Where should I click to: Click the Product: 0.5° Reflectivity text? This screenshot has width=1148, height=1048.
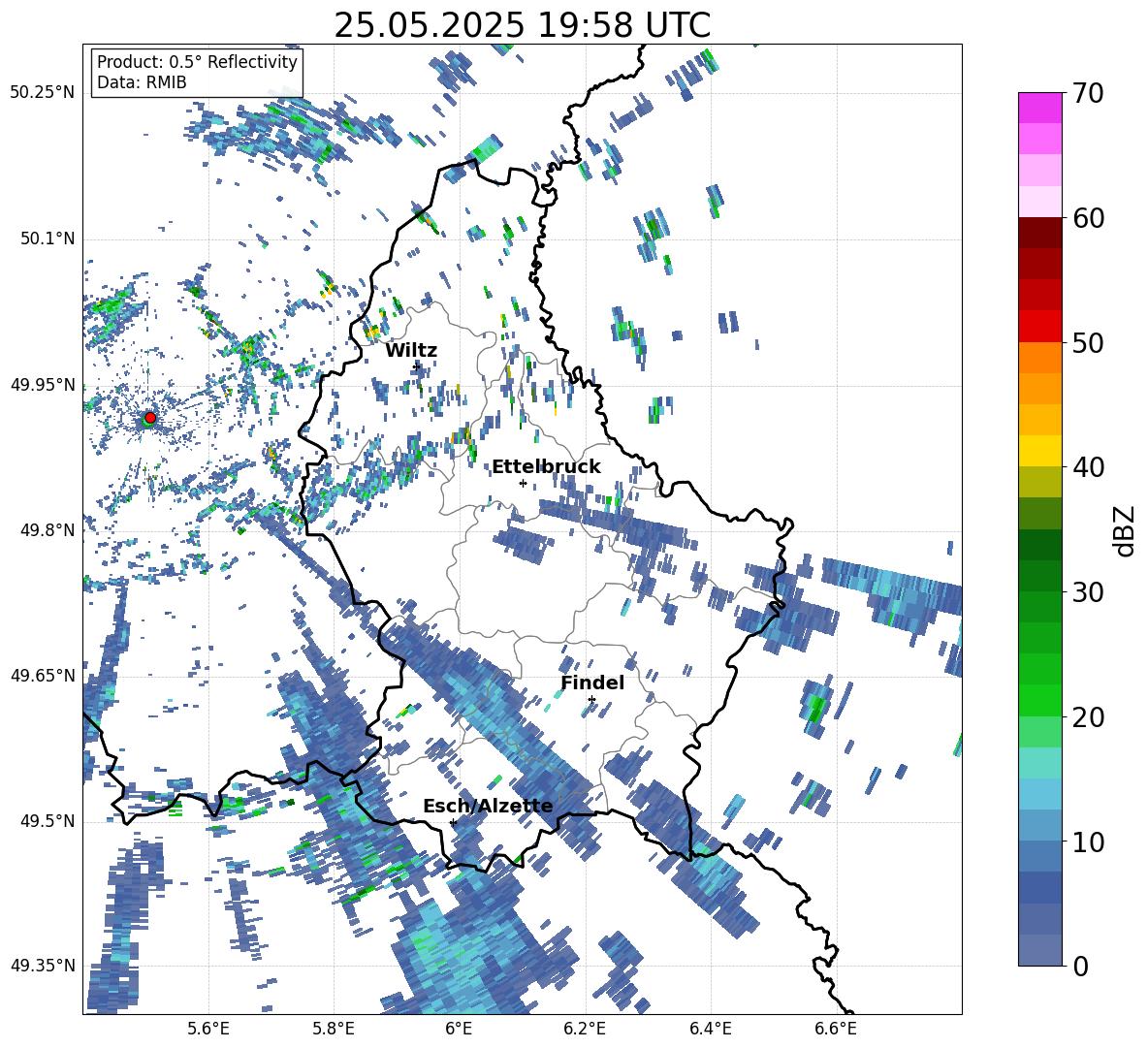(x=197, y=62)
